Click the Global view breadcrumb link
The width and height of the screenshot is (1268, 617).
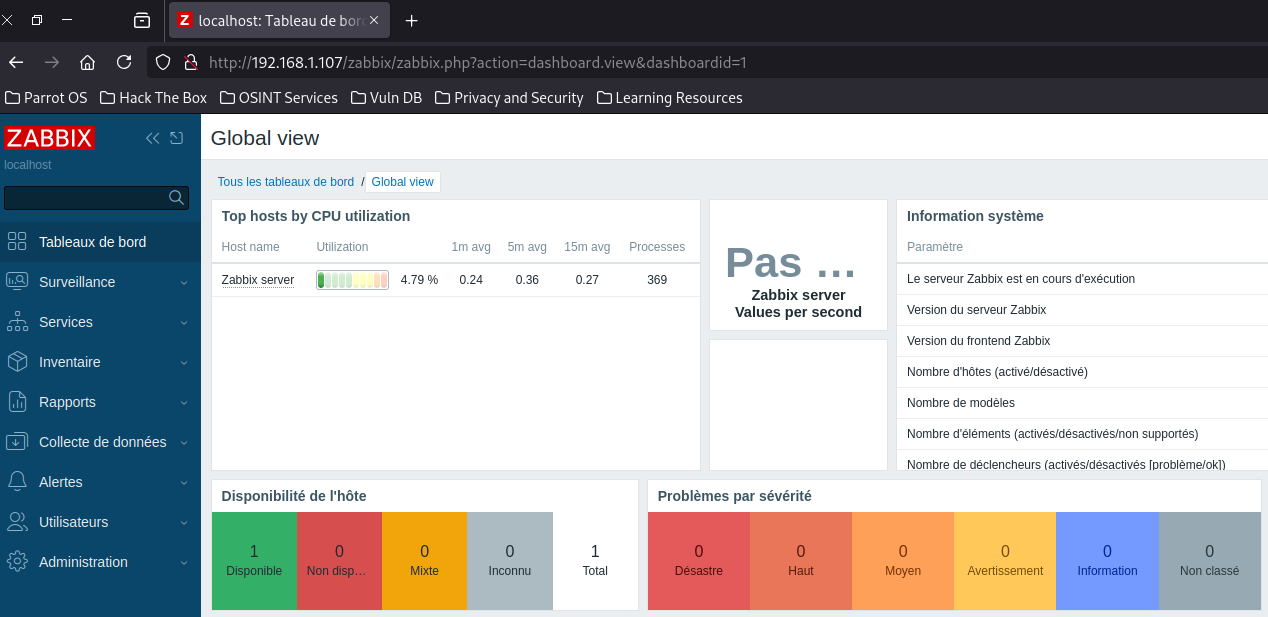[x=402, y=182]
